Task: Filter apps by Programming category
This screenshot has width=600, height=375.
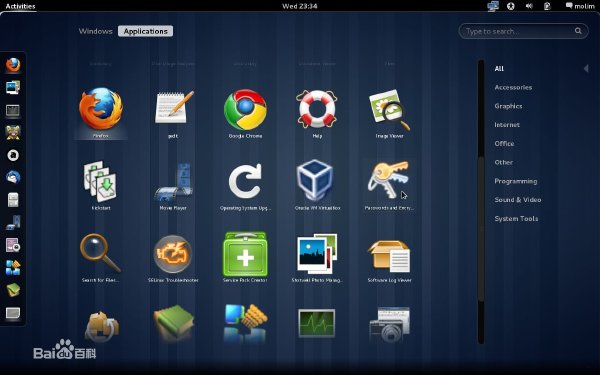Action: point(516,181)
